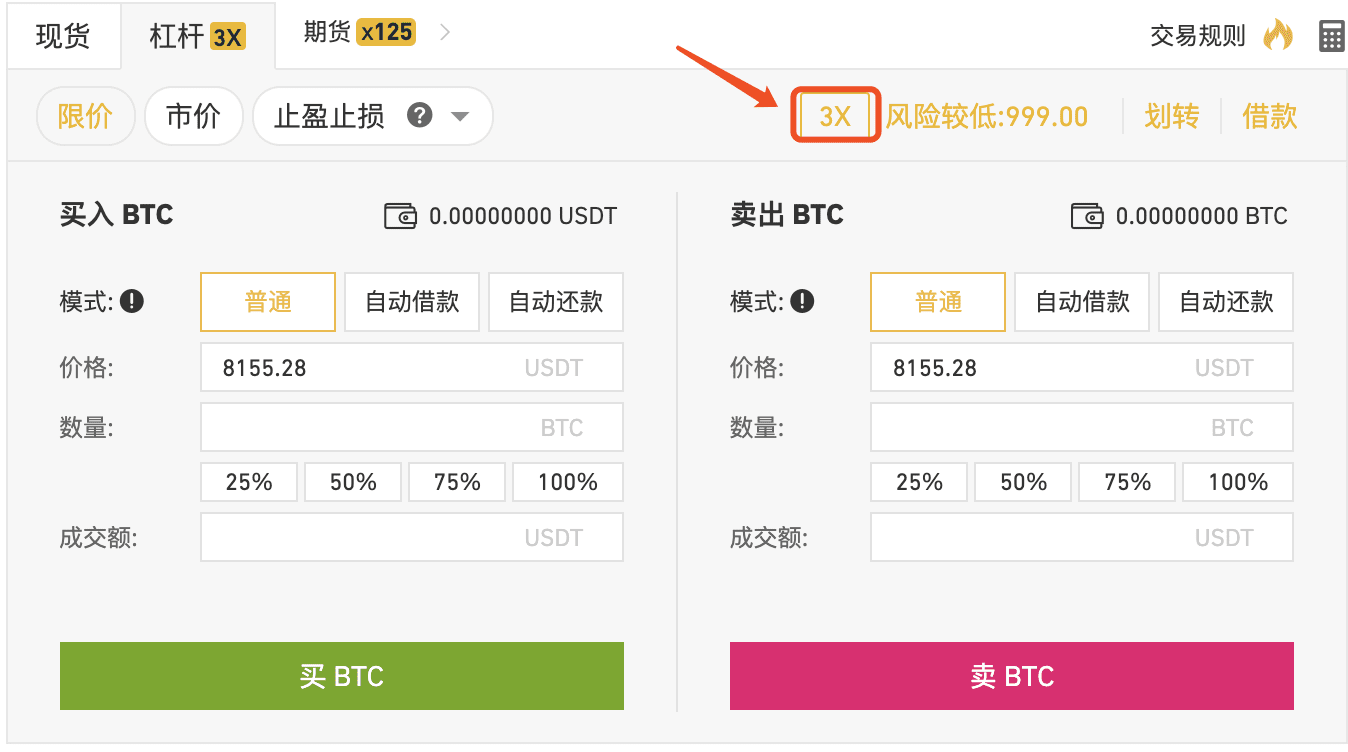Image resolution: width=1348 pixels, height=752 pixels.
Task: Select the 市价 order type
Action: pos(193,116)
